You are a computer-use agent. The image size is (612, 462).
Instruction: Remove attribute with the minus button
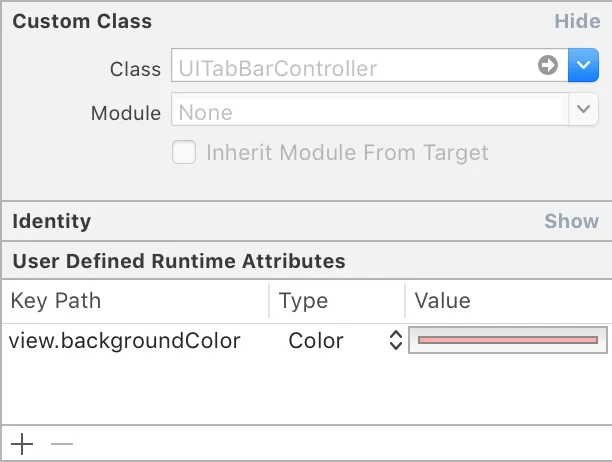[62, 443]
